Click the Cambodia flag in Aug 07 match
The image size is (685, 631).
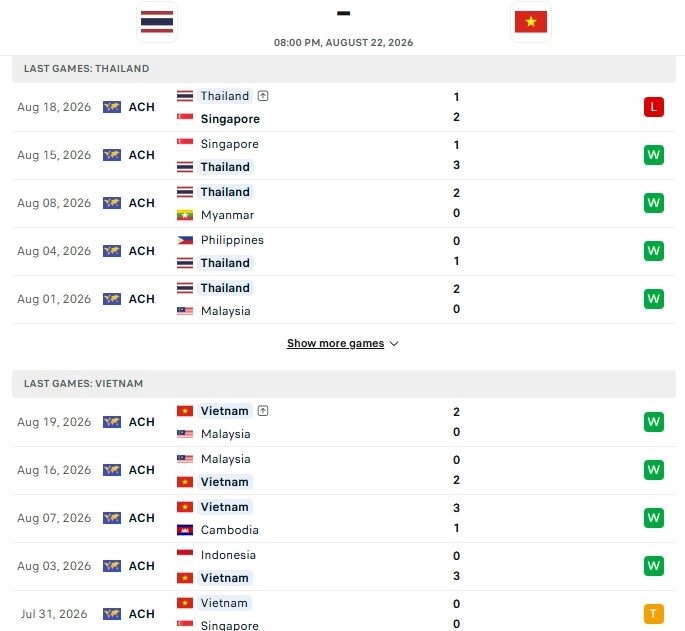coord(185,530)
